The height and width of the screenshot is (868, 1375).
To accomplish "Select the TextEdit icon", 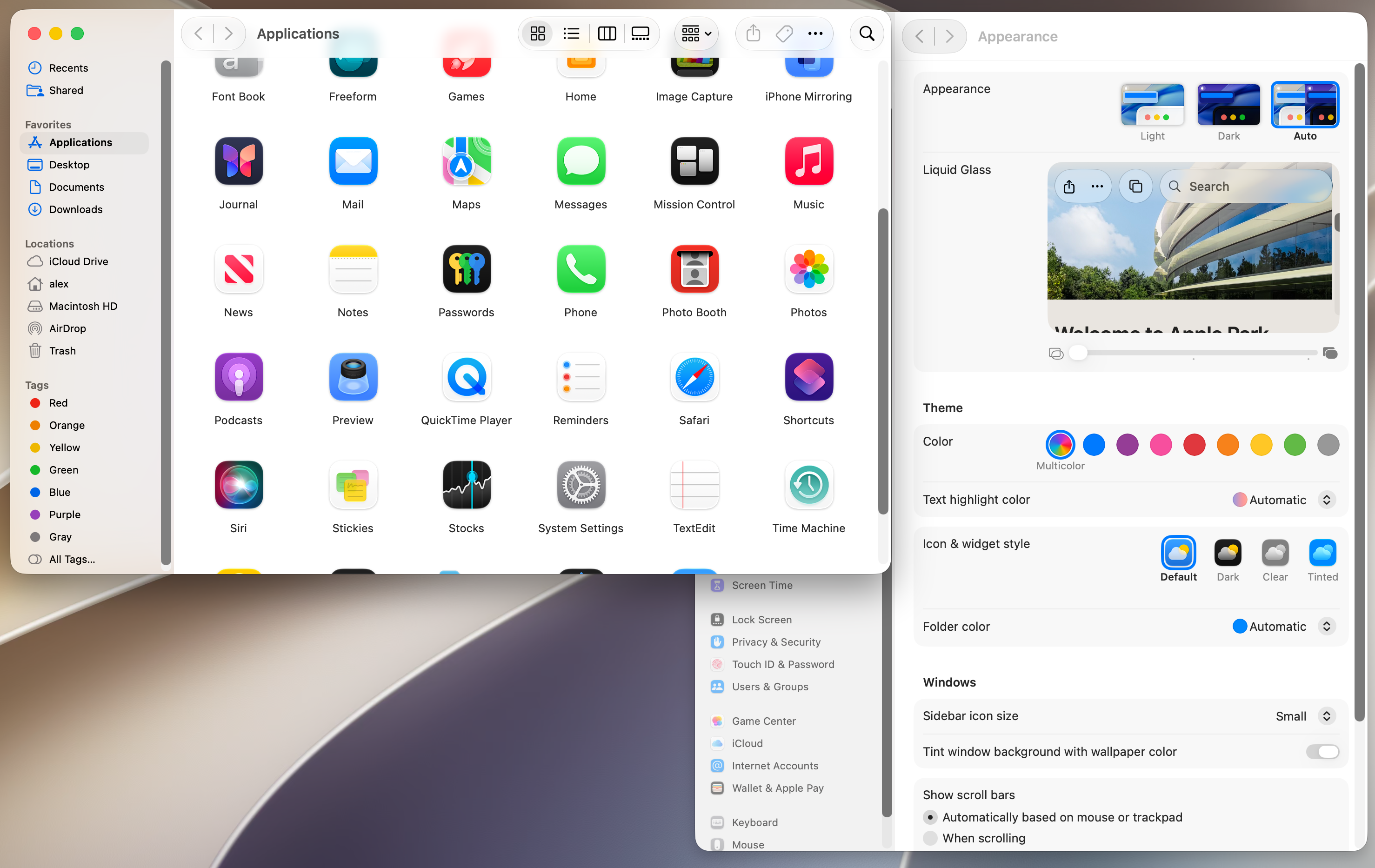I will 694,485.
